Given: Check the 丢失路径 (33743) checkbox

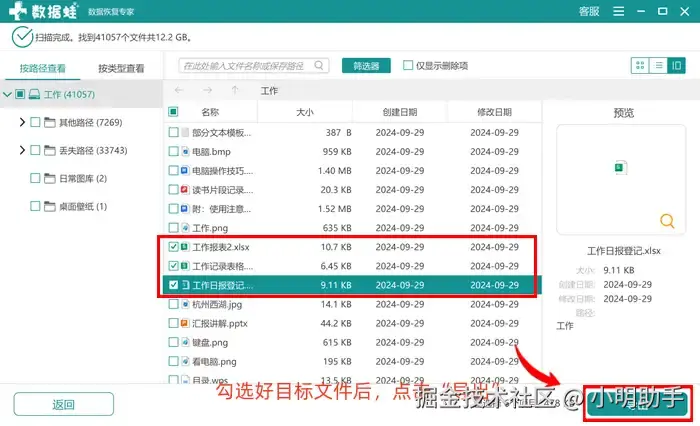Looking at the screenshot, I should (x=35, y=150).
